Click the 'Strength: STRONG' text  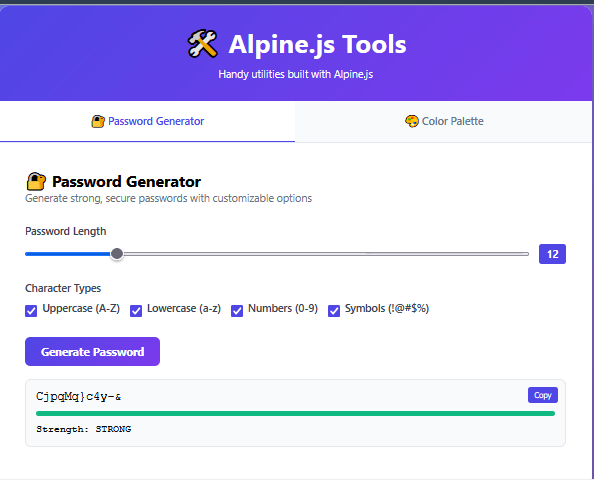click(84, 429)
